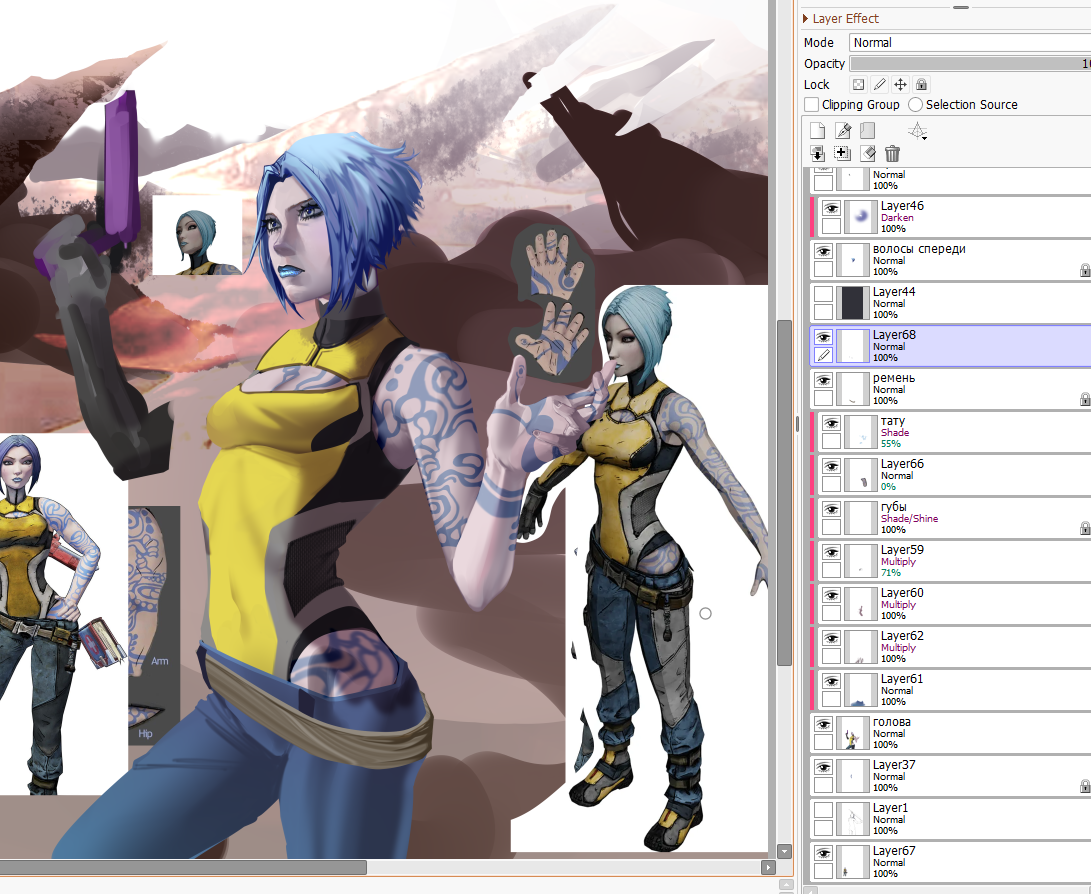Select the Selection Source radio button
Viewport: 1091px width, 894px height.
coord(915,105)
